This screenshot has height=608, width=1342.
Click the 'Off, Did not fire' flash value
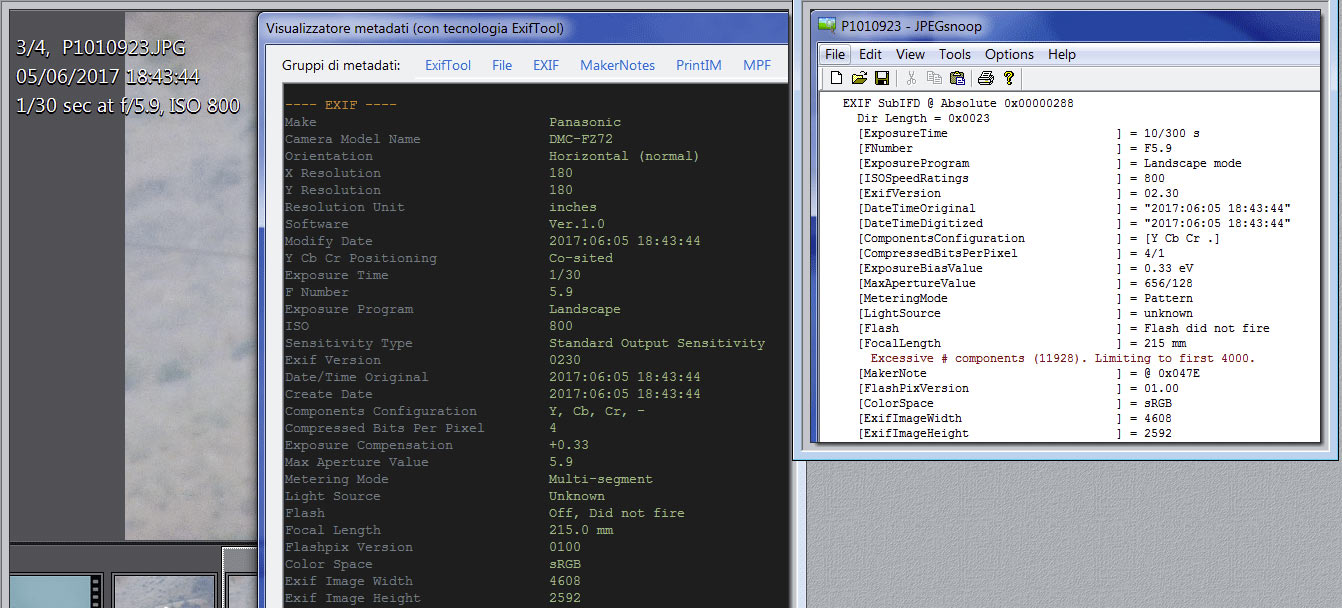[x=617, y=513]
